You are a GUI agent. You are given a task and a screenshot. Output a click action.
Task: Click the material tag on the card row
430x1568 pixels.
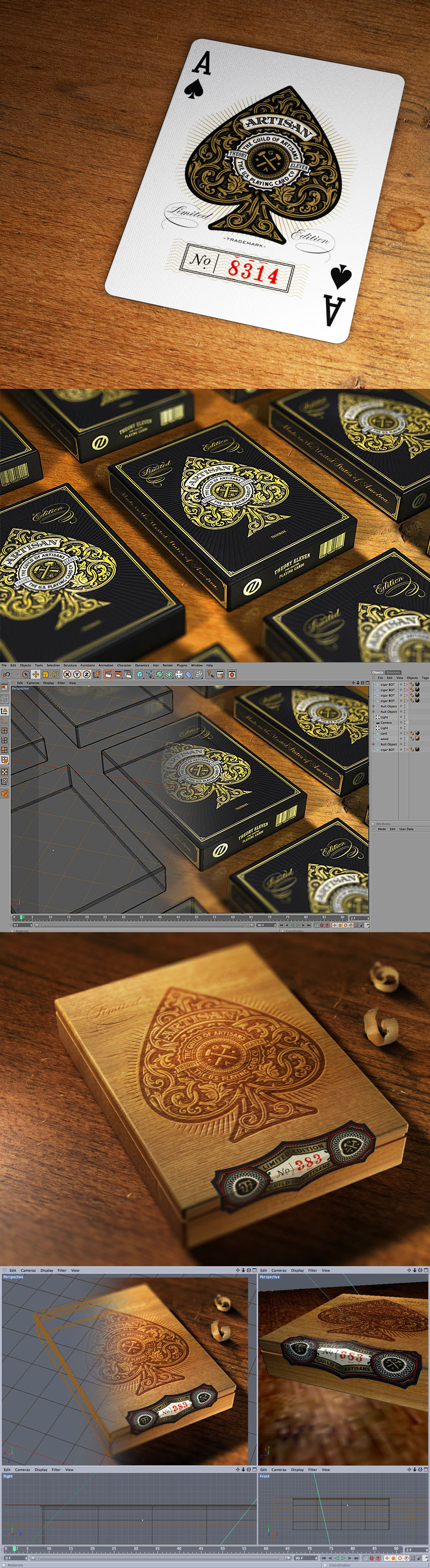pyautogui.click(x=417, y=734)
